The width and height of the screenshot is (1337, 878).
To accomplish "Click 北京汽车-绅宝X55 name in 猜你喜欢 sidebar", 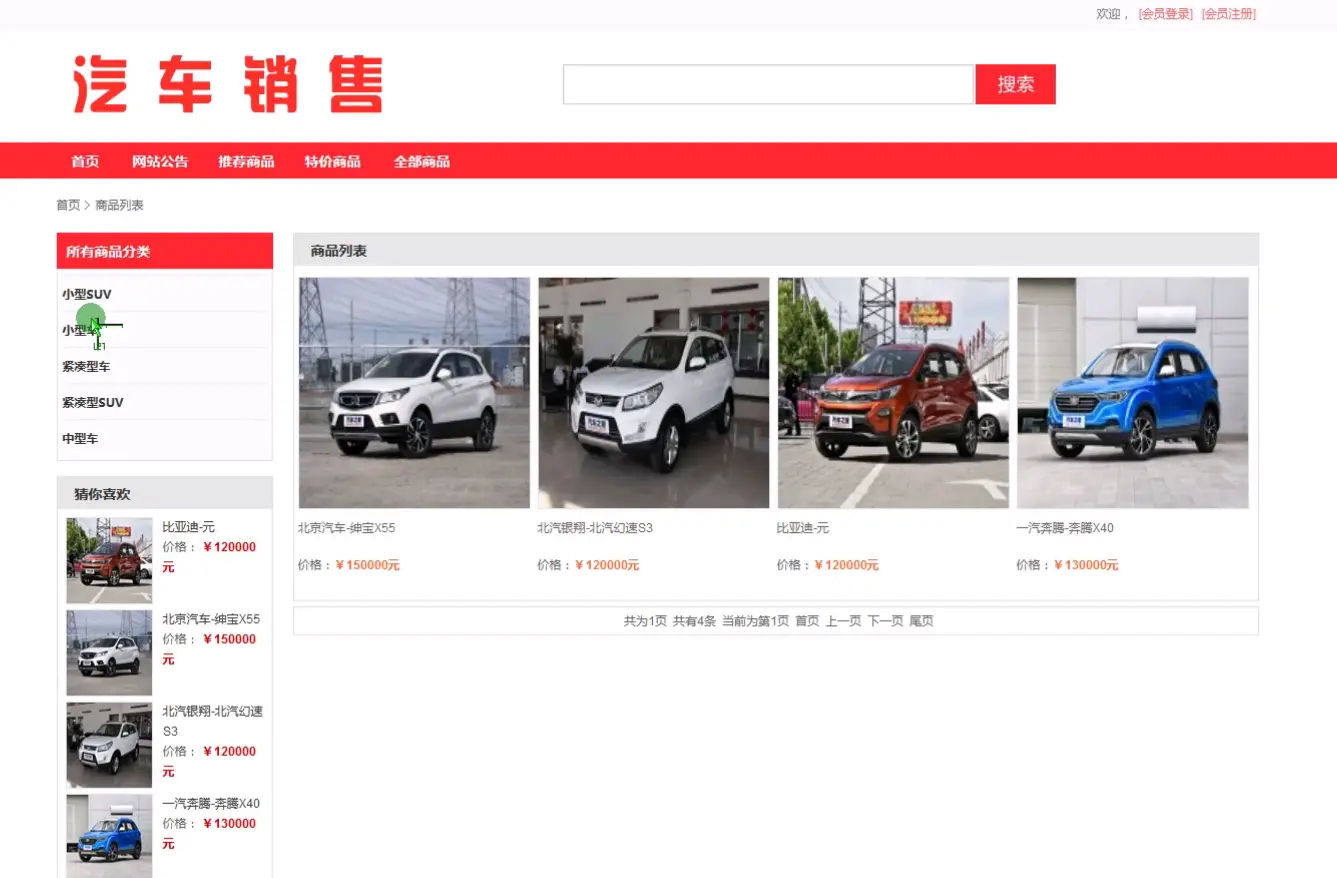I will 211,619.
